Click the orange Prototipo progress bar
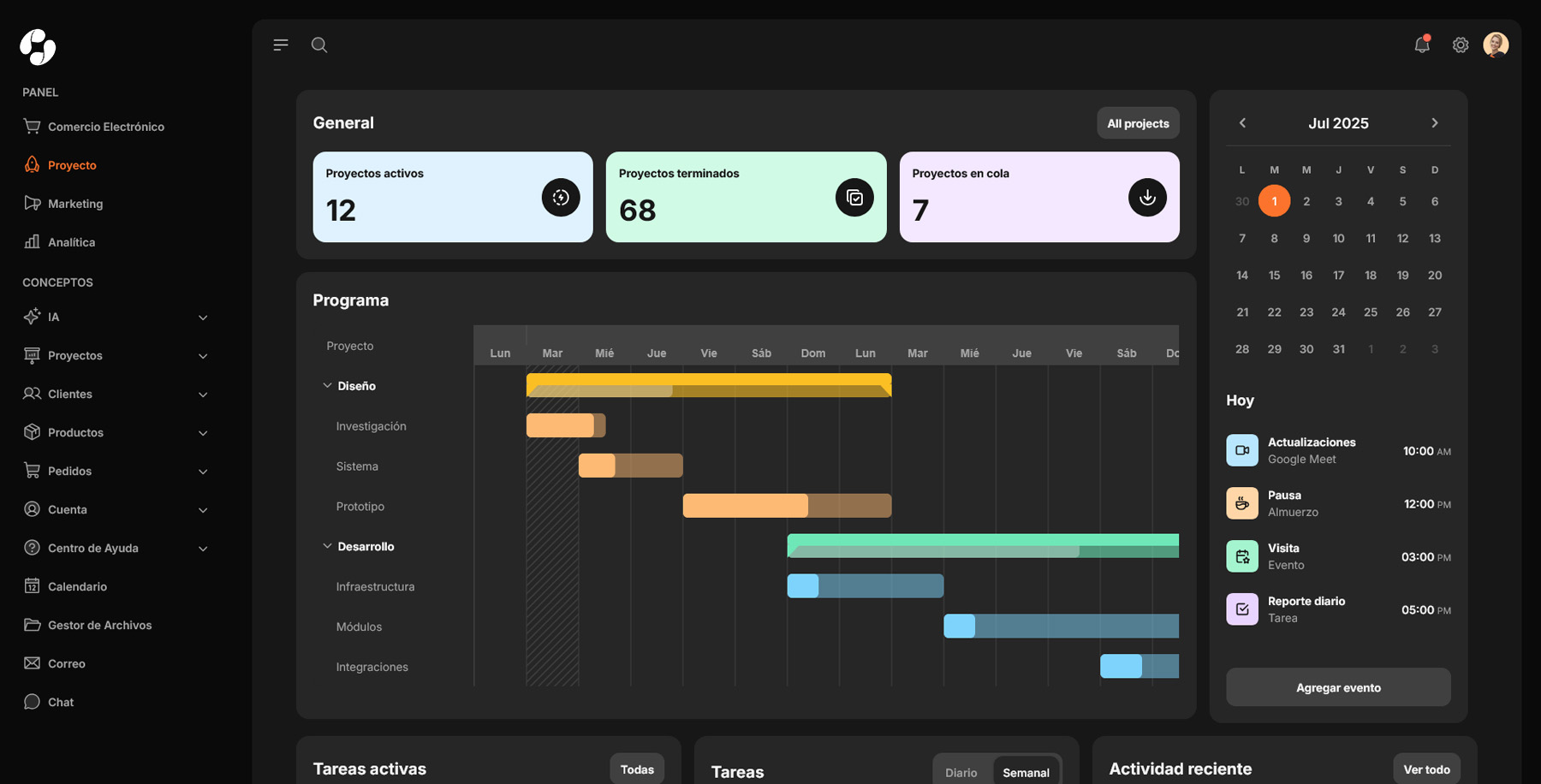1541x784 pixels. [x=745, y=506]
